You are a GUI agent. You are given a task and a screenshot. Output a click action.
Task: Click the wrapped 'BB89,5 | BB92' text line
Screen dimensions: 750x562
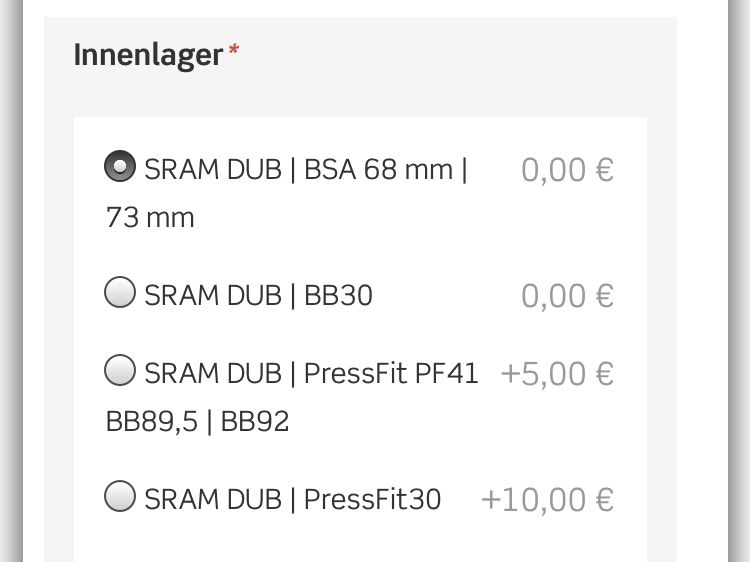click(x=197, y=422)
